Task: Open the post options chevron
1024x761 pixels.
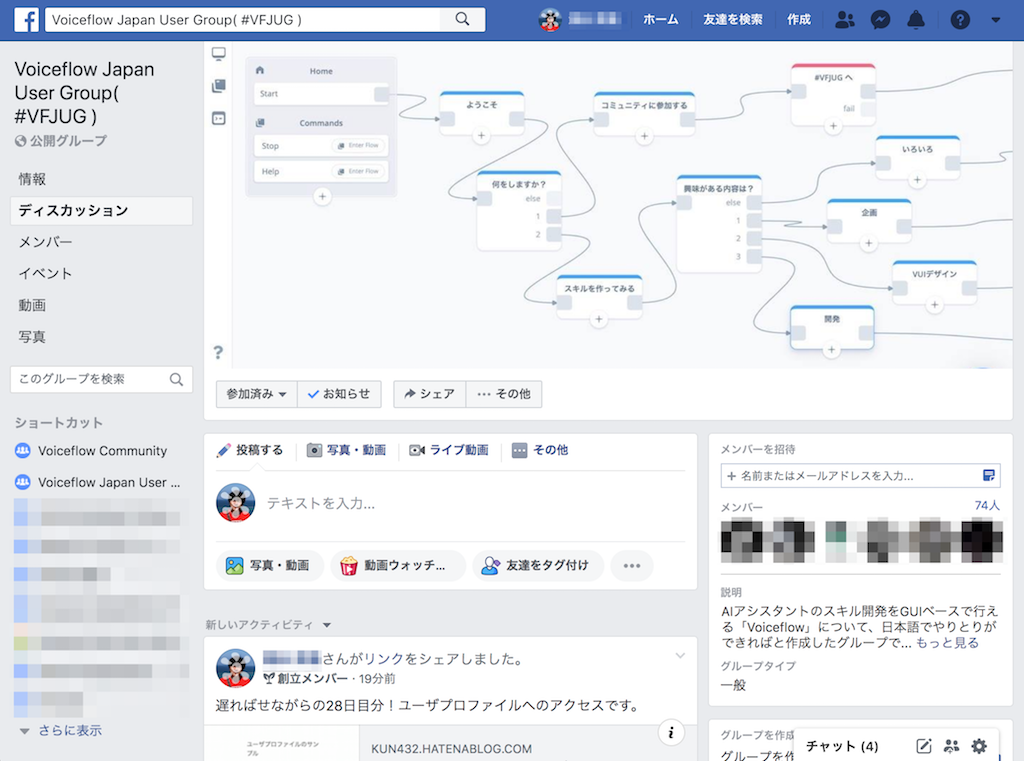Action: pyautogui.click(x=680, y=656)
